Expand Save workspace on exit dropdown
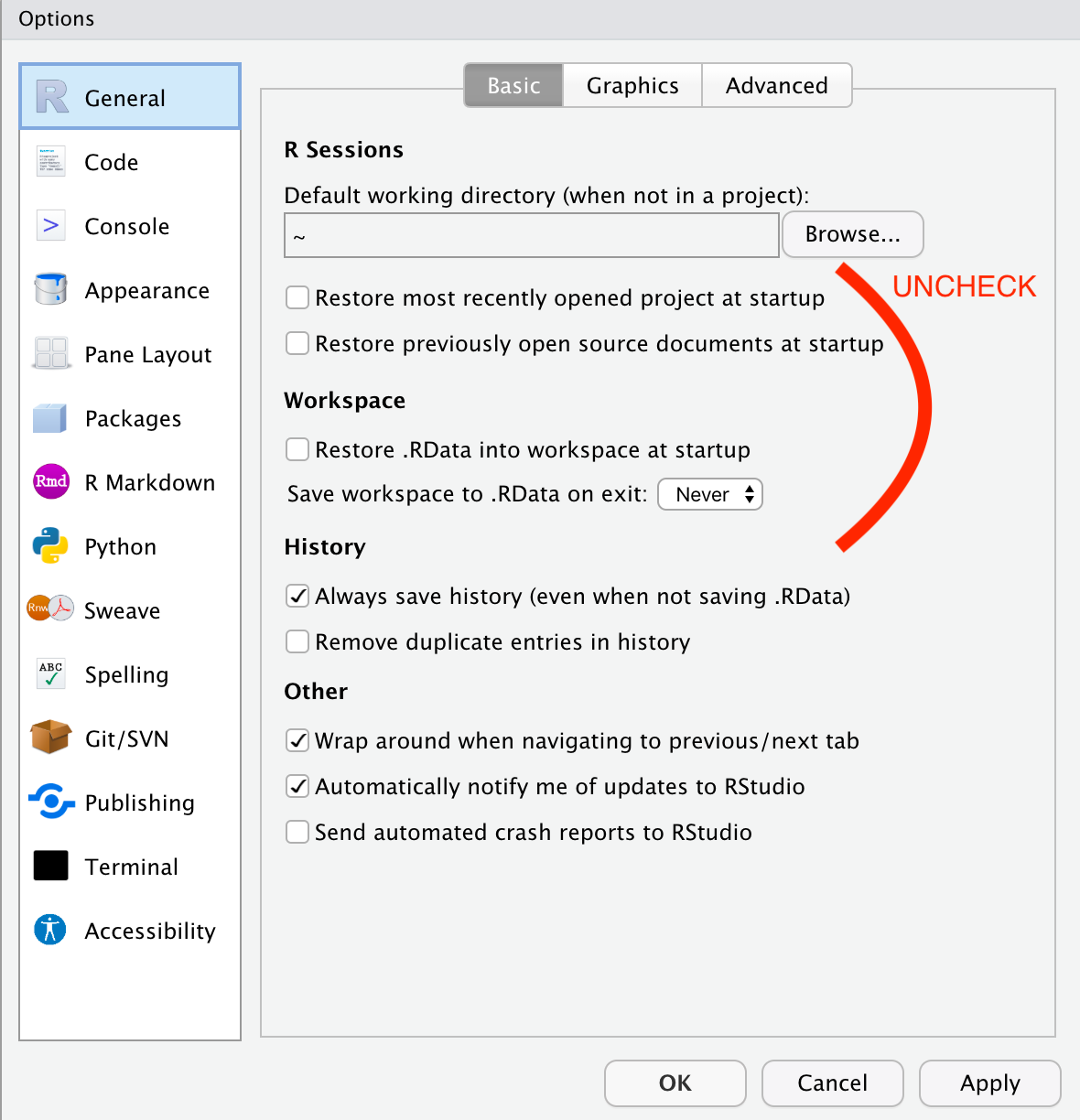This screenshot has width=1080, height=1120. 710,494
